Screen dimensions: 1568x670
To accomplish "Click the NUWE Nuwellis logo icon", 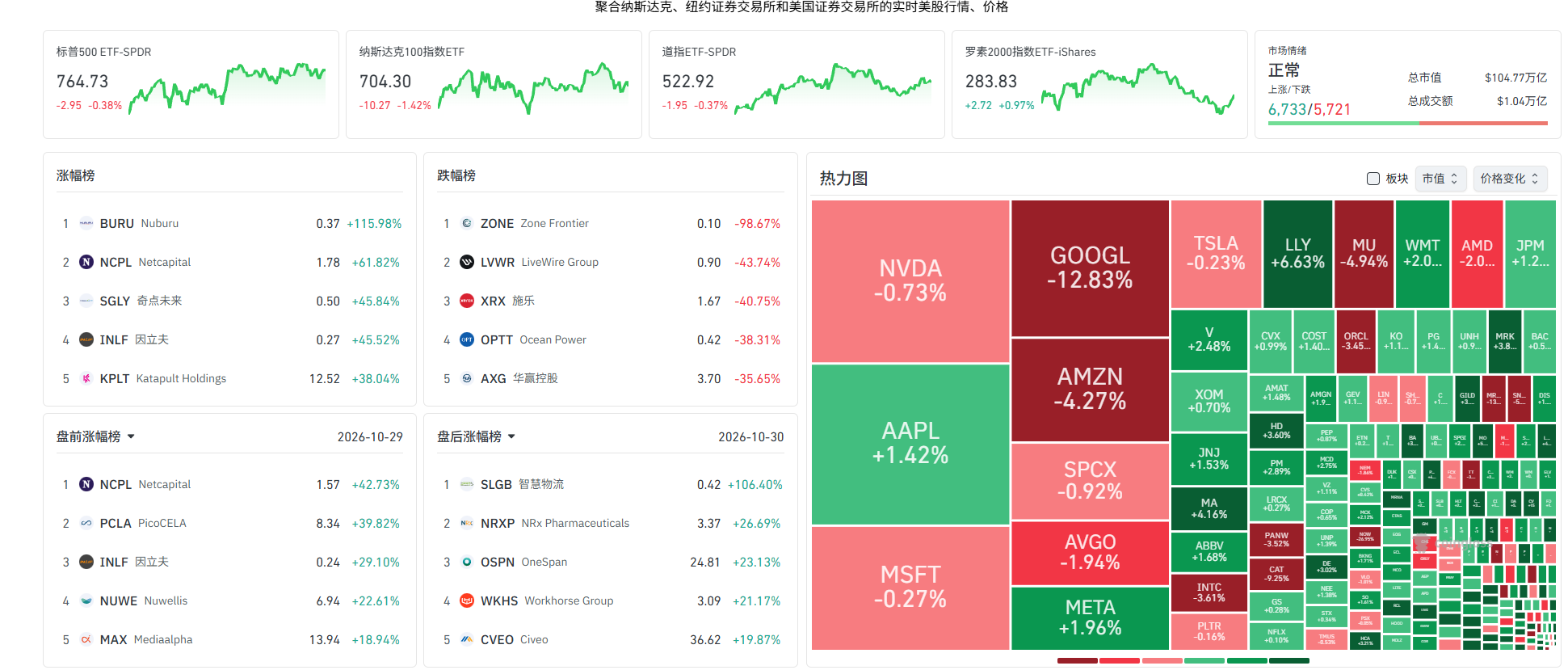I will (x=86, y=601).
